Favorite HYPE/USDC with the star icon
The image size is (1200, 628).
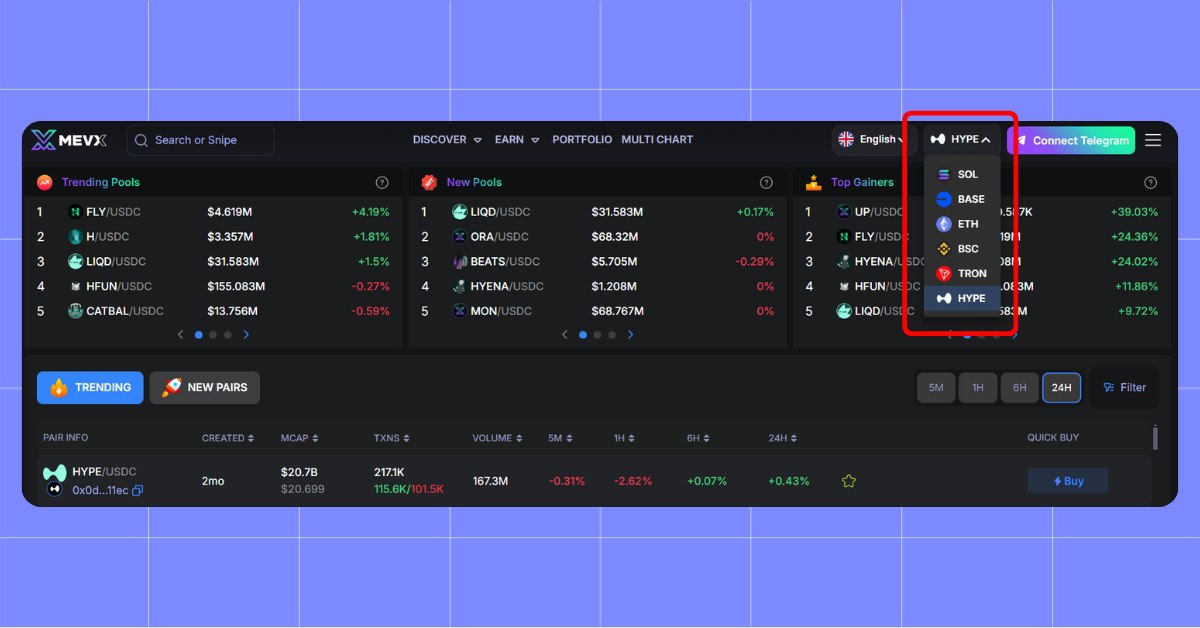point(848,481)
